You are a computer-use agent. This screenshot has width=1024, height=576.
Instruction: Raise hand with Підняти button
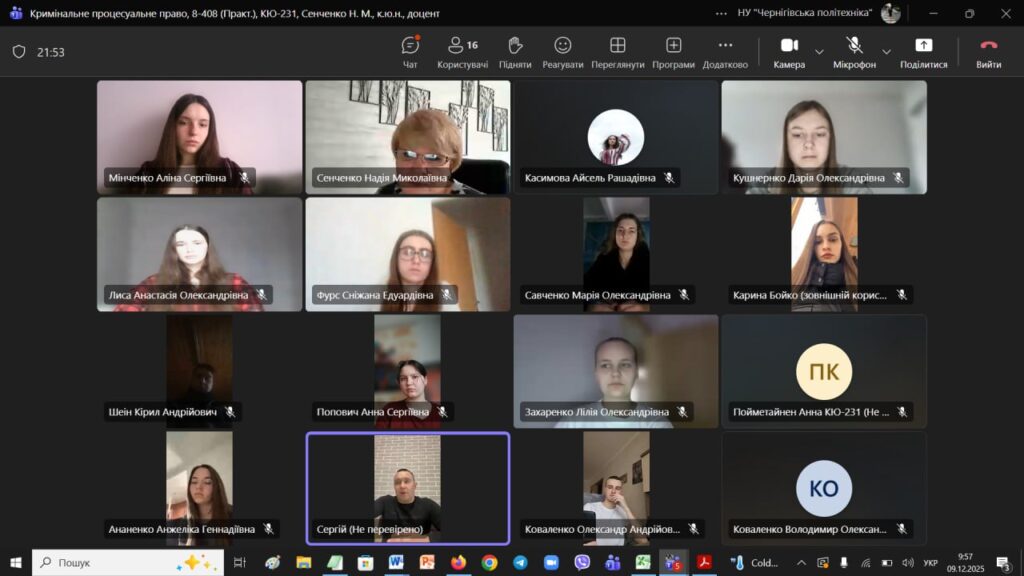[515, 52]
